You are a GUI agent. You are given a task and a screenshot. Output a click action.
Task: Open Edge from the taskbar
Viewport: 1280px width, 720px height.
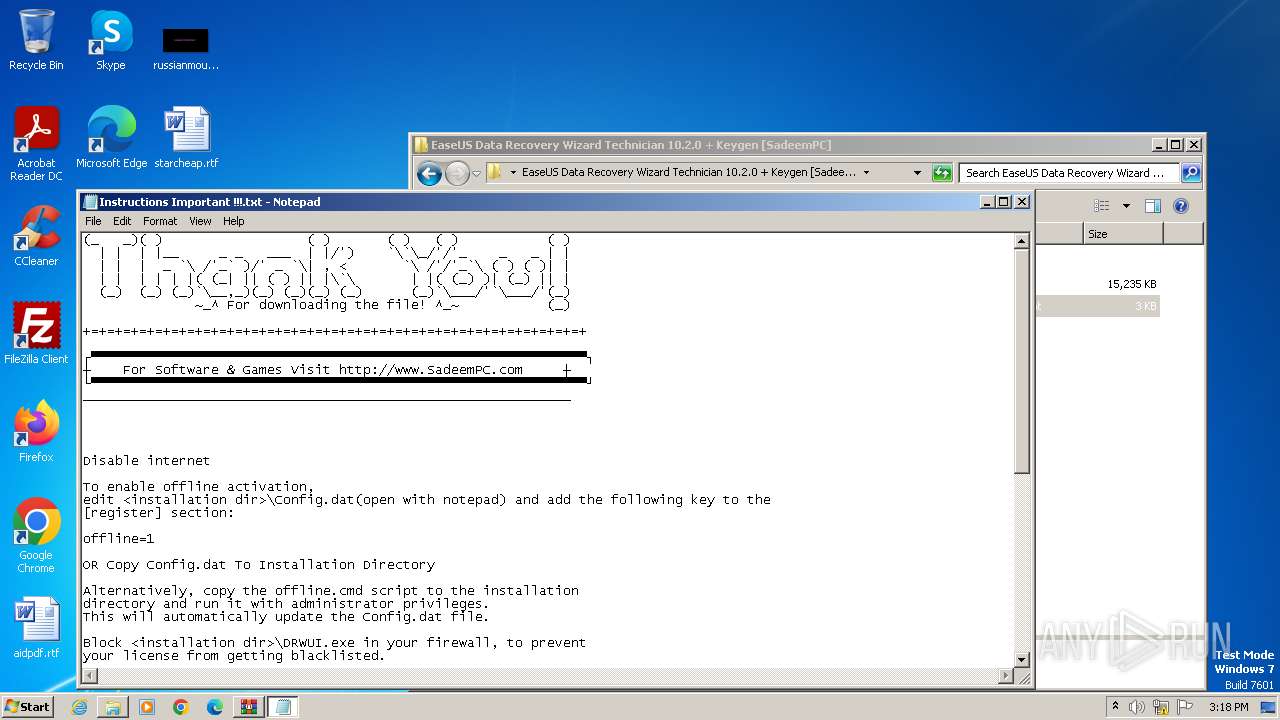click(215, 707)
